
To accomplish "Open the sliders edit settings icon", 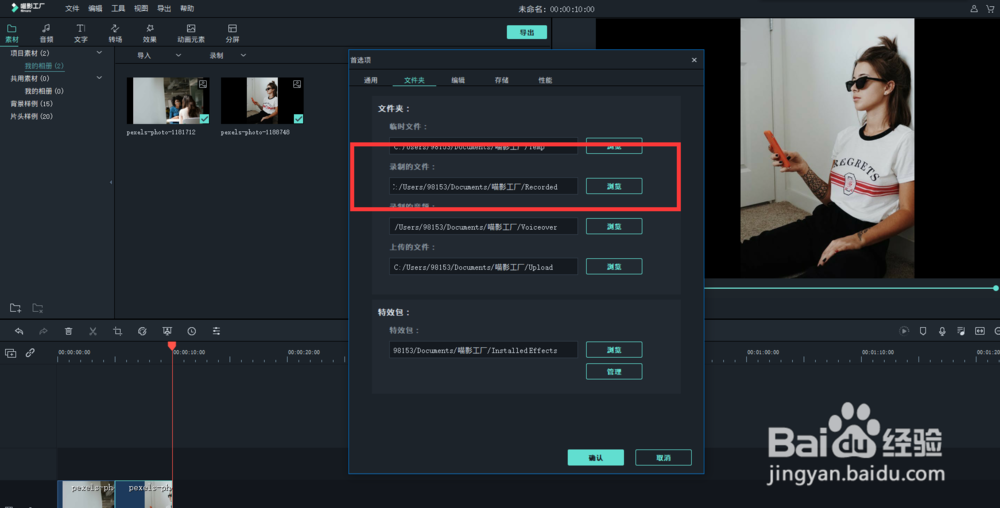I will pos(216,331).
